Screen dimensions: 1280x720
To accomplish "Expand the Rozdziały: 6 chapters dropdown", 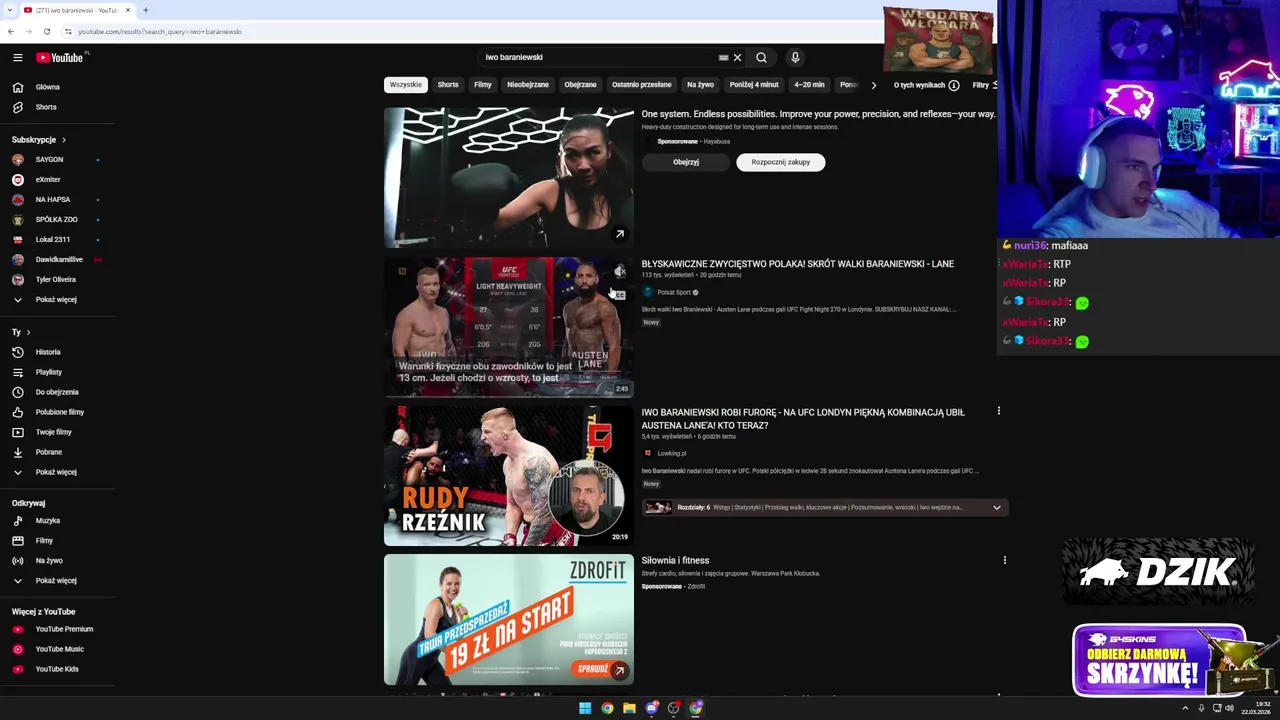I will [996, 507].
